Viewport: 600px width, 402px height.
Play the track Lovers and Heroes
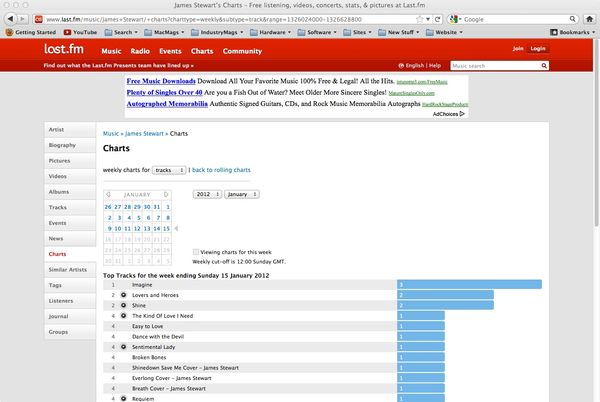pos(124,295)
